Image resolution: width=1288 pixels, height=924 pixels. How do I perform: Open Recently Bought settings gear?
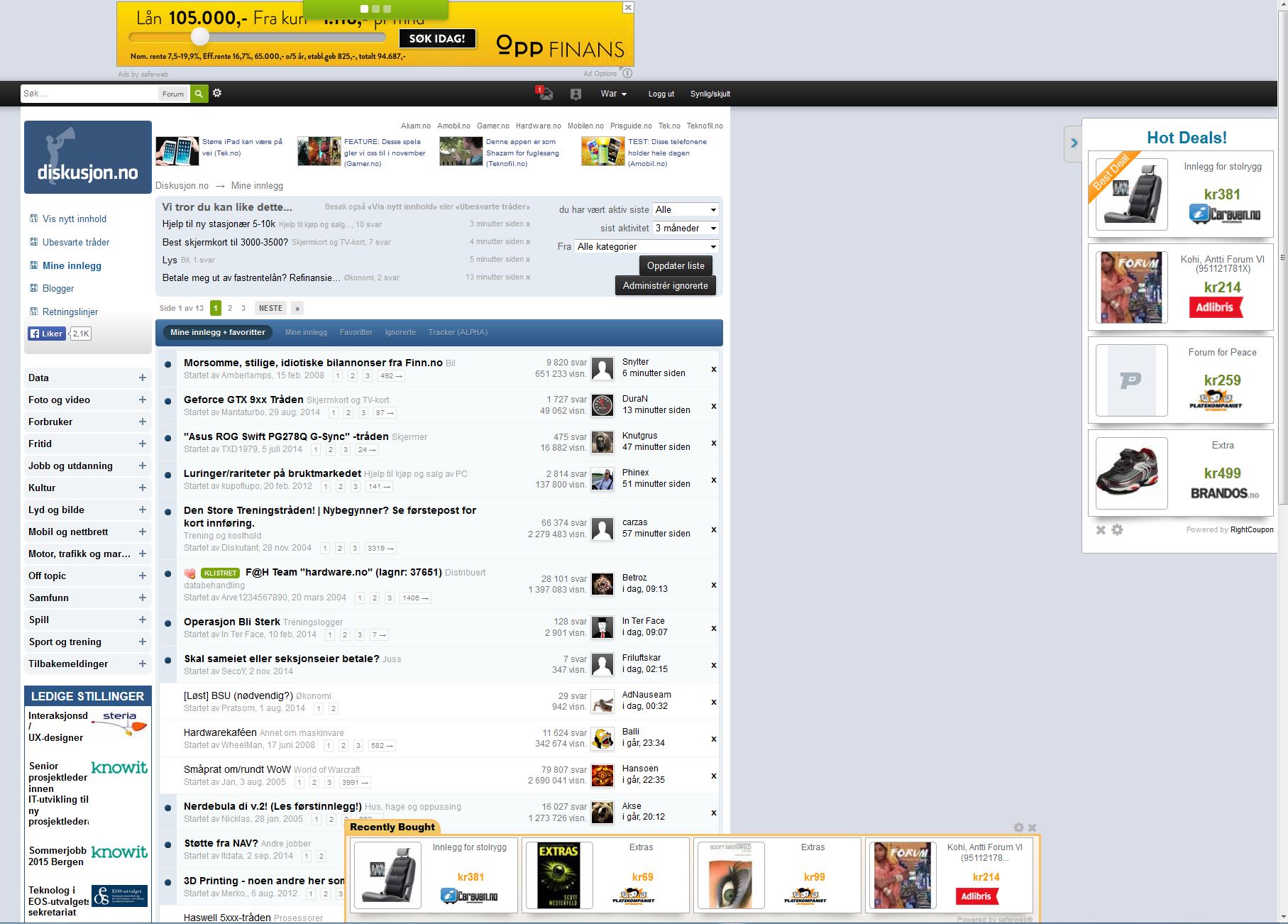tap(1018, 827)
